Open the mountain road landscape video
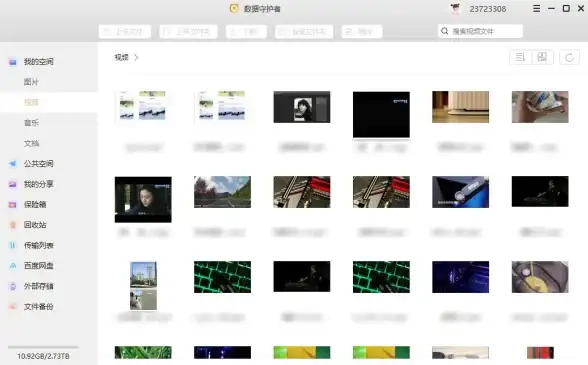 (222, 192)
